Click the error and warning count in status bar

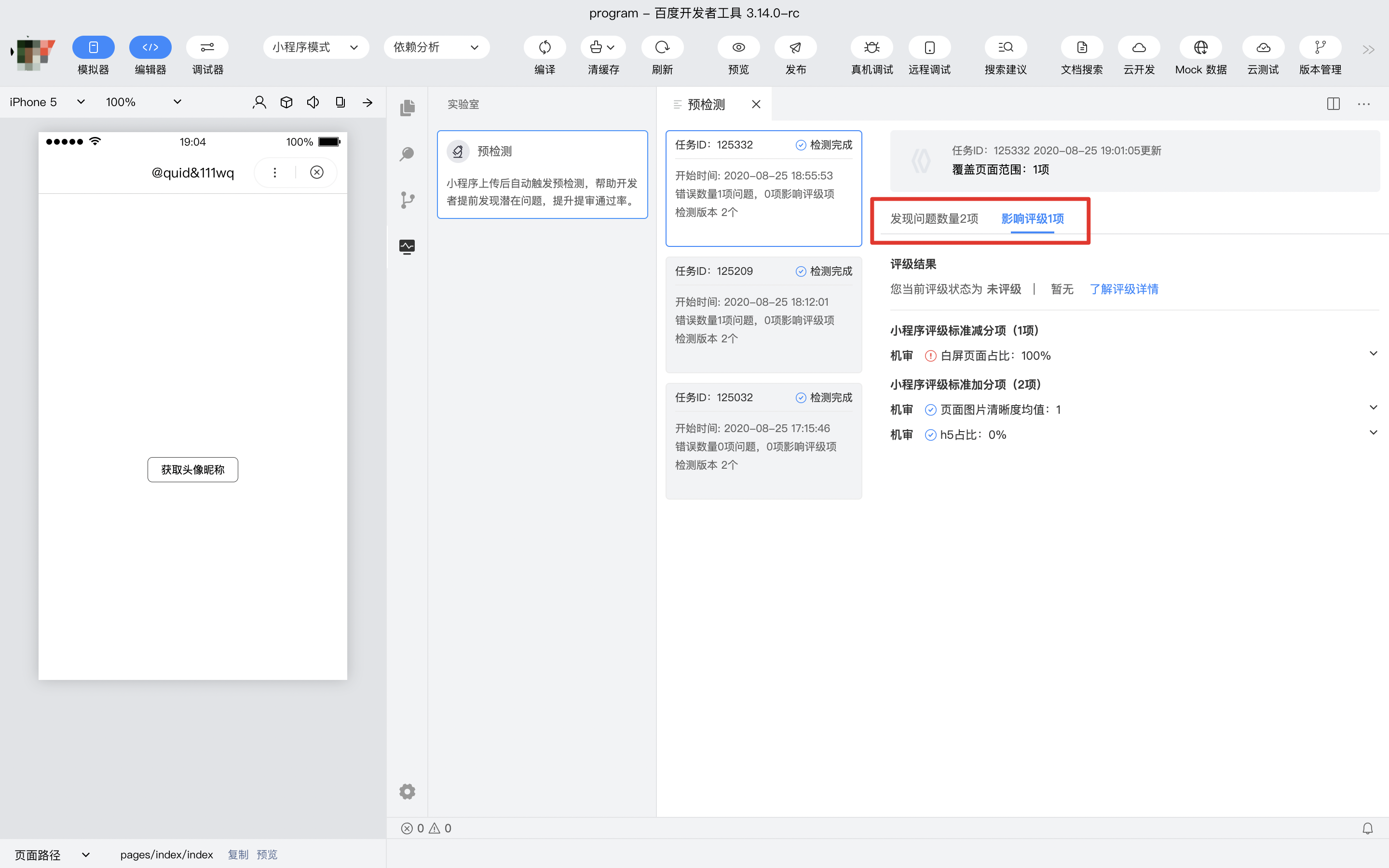[426, 828]
